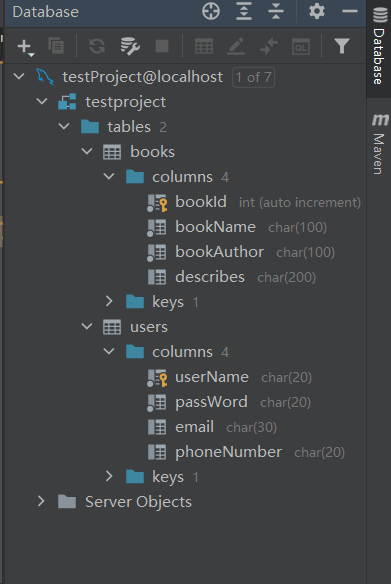
Task: Collapse the testproject schema node
Action: point(42,101)
